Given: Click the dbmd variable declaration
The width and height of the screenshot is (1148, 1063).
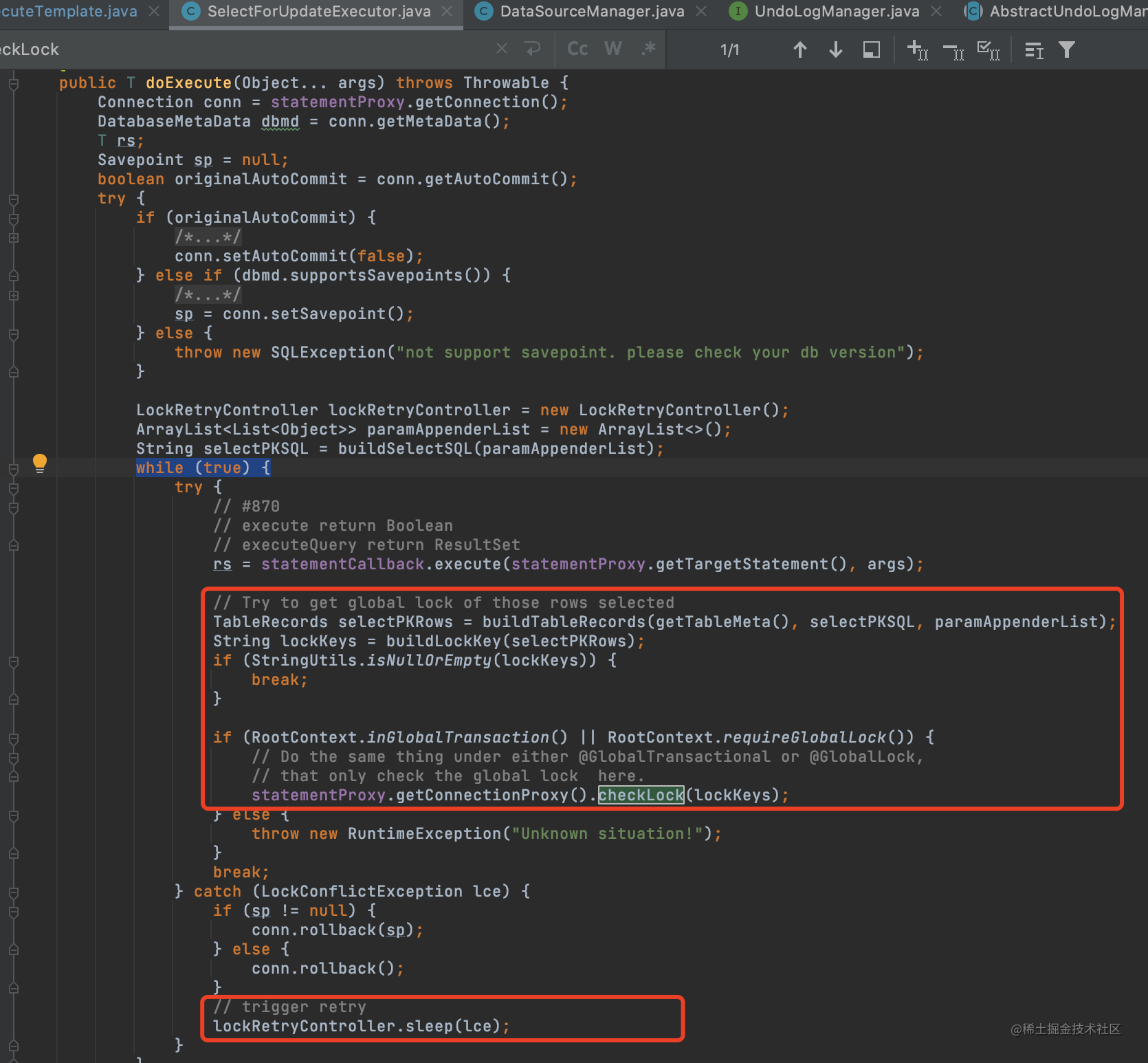Looking at the screenshot, I should tap(280, 121).
